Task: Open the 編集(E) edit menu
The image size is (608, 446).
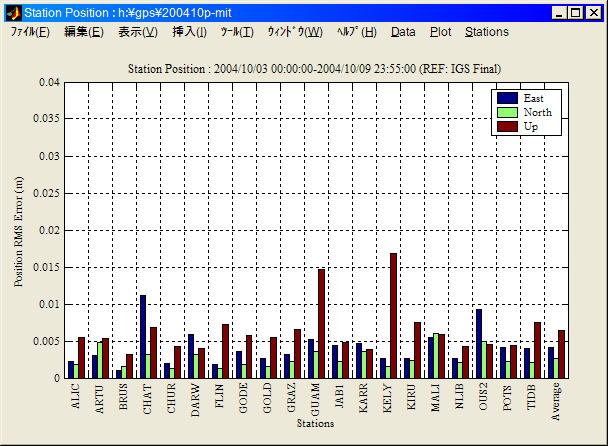Action: (x=84, y=32)
